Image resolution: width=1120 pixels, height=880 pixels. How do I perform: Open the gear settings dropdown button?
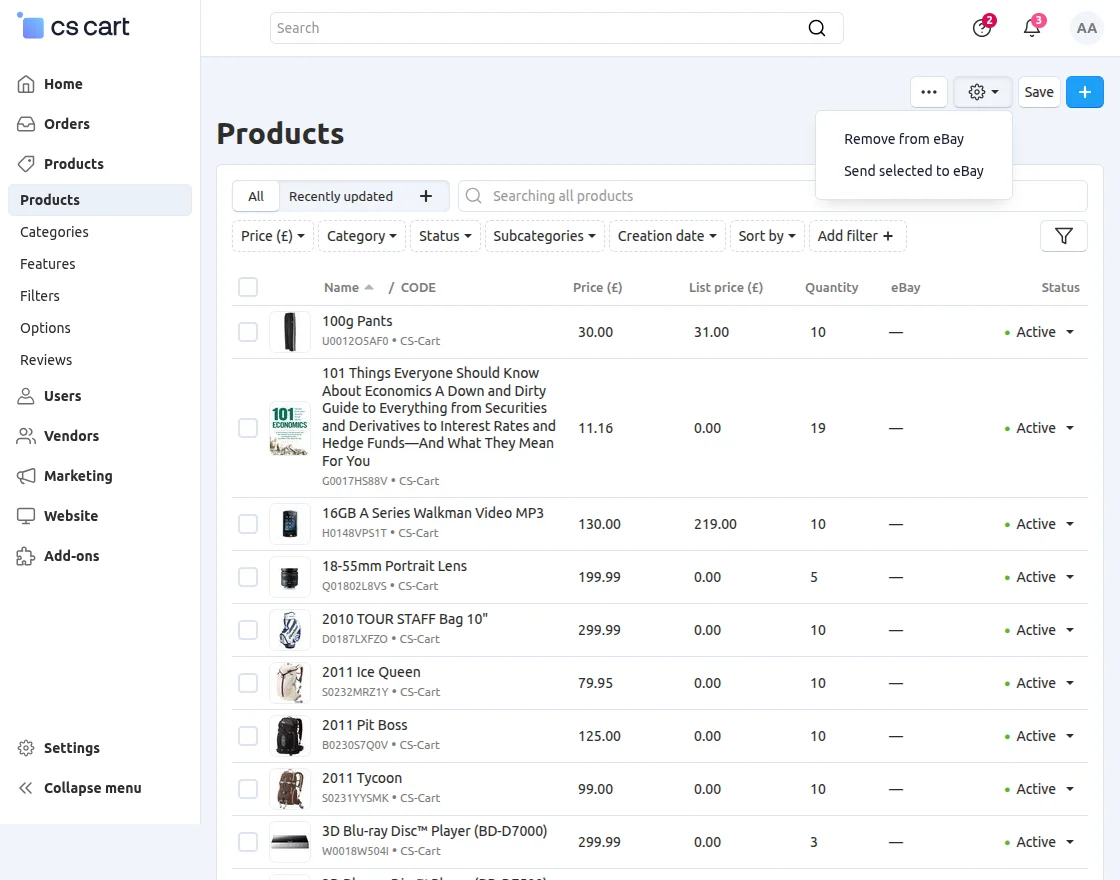click(x=983, y=92)
